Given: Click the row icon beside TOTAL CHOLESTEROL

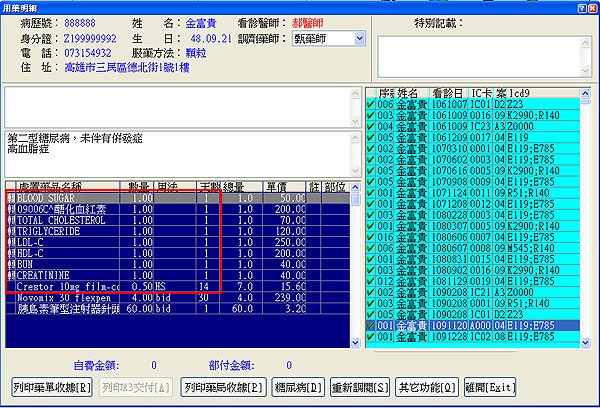Looking at the screenshot, I should (11, 220).
